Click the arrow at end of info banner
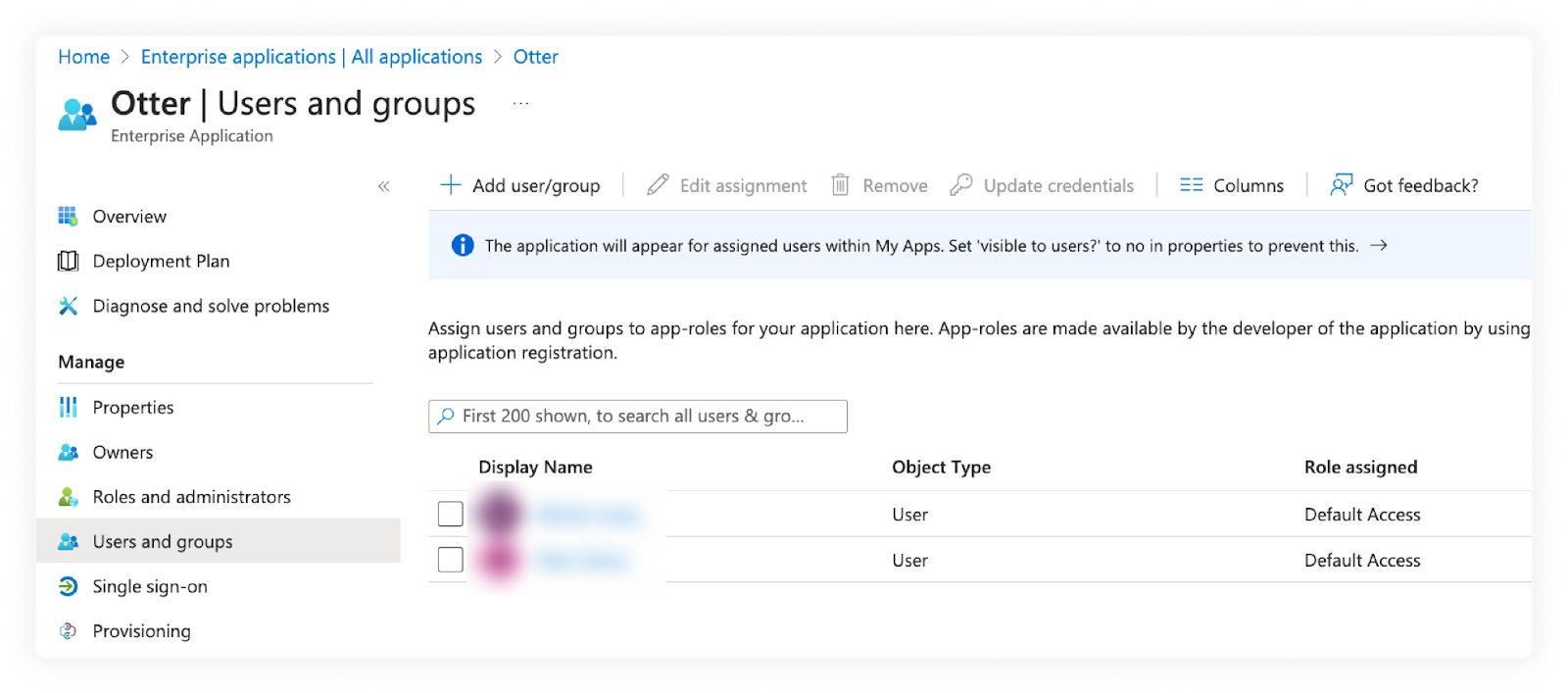The height and width of the screenshot is (693, 1568). click(x=1379, y=245)
